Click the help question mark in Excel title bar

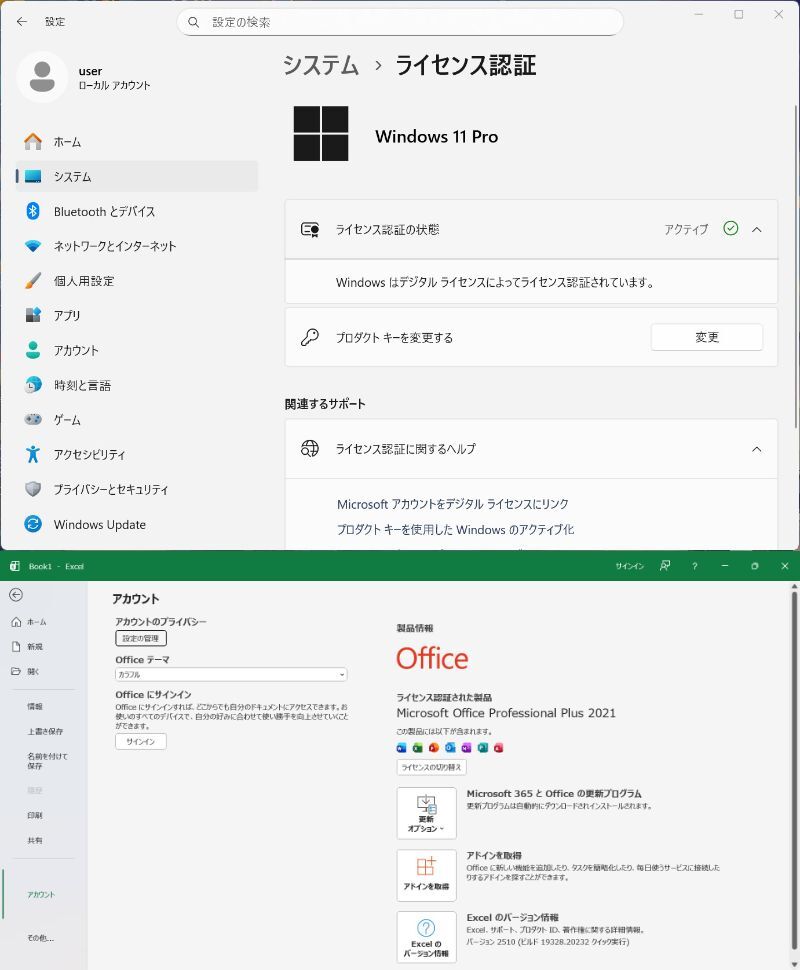[694, 566]
